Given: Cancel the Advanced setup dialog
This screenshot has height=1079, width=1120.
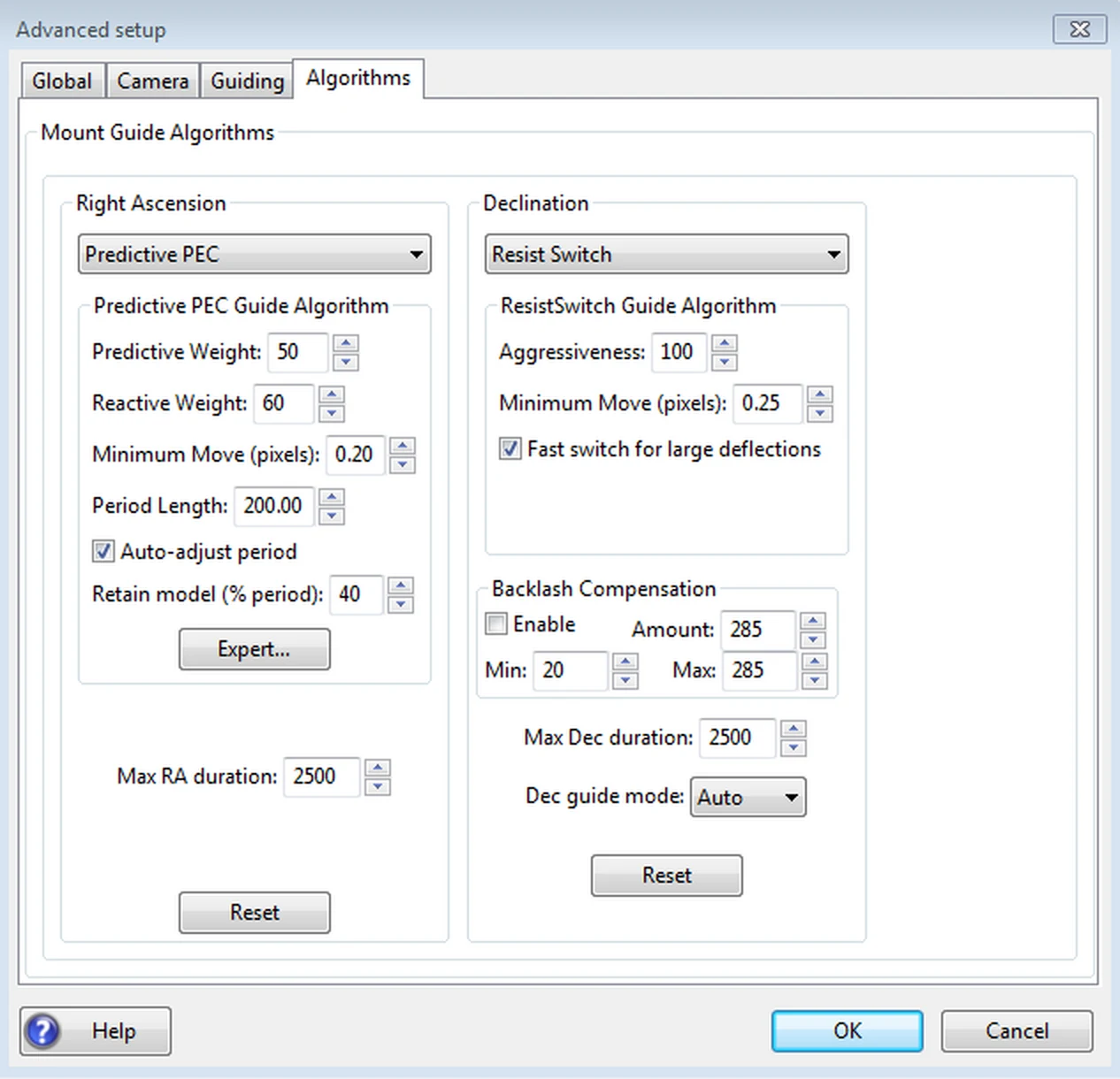Looking at the screenshot, I should tap(1017, 1030).
